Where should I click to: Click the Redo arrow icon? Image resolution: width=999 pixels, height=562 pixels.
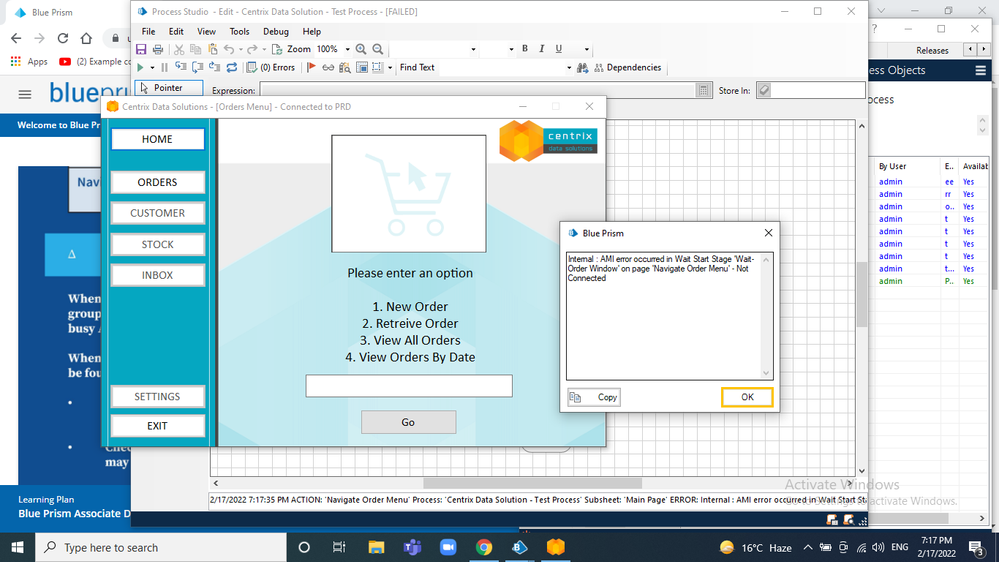click(x=252, y=49)
